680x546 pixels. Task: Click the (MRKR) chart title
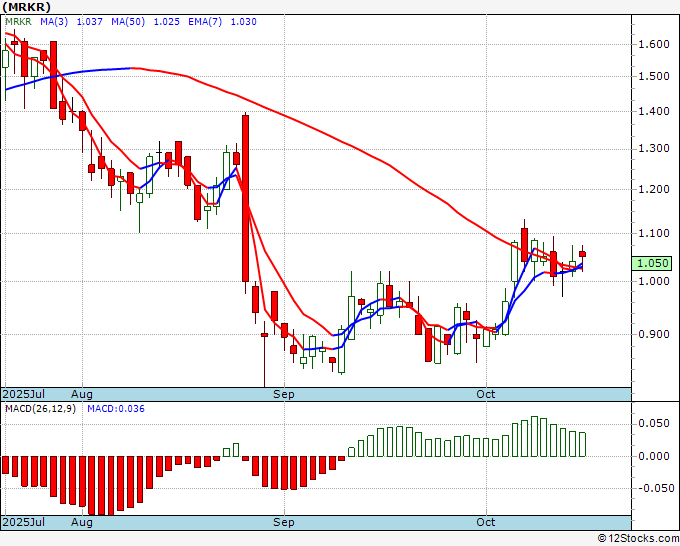[26, 7]
